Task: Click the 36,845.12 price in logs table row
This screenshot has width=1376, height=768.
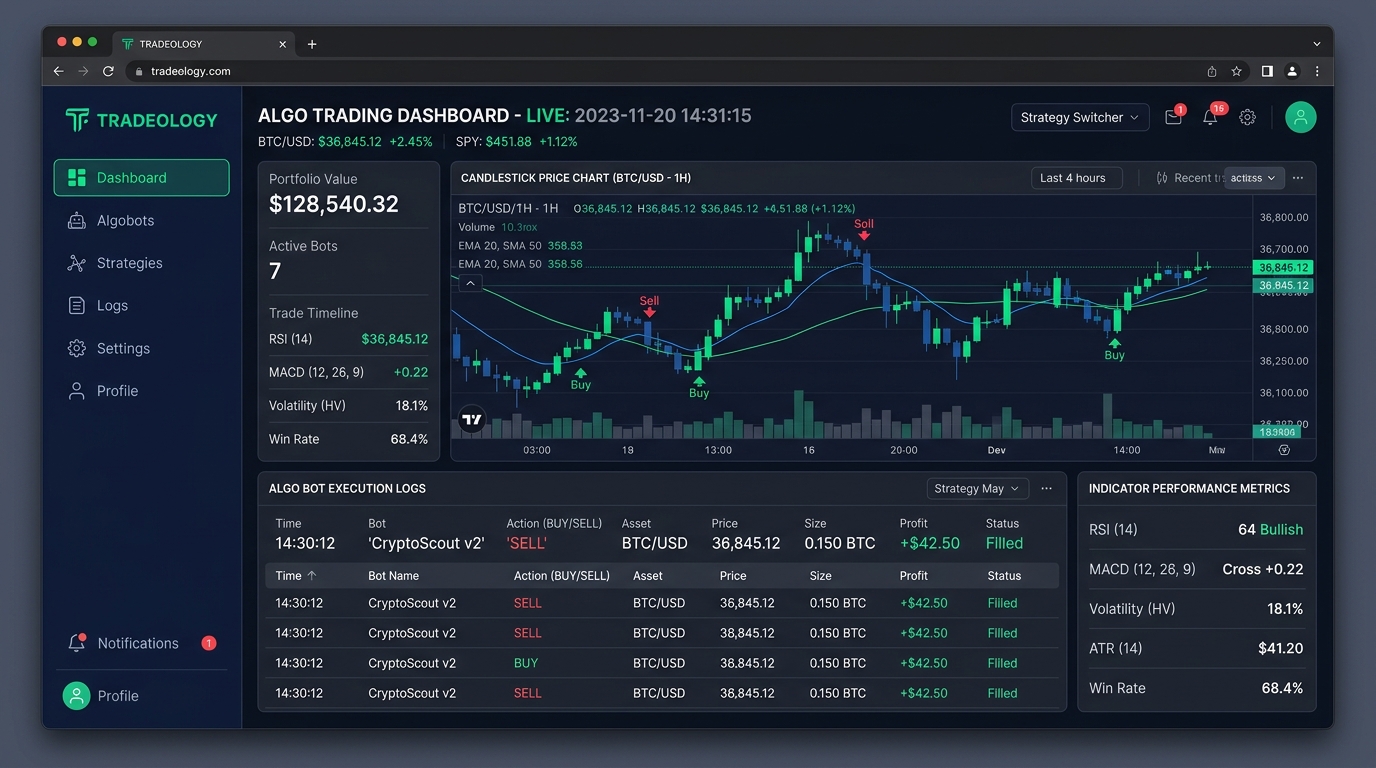Action: 747,603
